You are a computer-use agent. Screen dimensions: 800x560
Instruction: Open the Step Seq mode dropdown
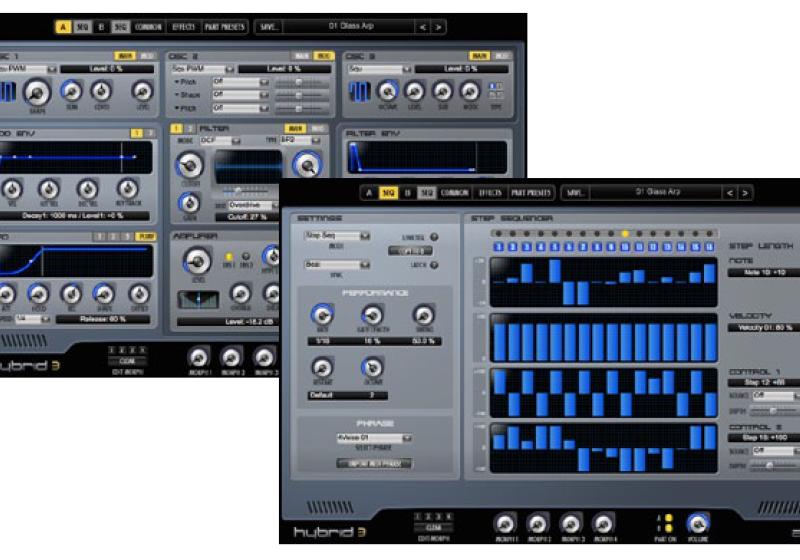coord(337,236)
